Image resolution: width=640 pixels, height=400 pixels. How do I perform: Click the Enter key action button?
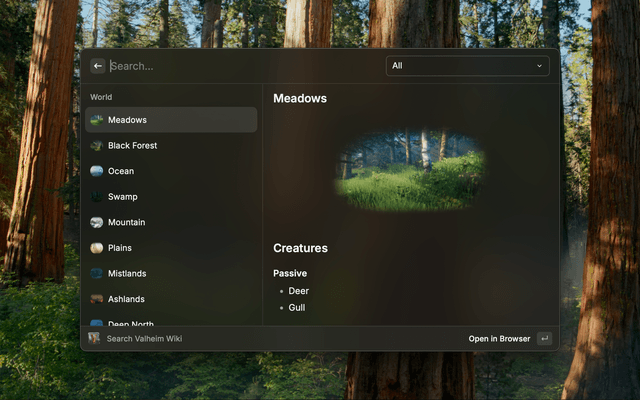[x=544, y=338]
